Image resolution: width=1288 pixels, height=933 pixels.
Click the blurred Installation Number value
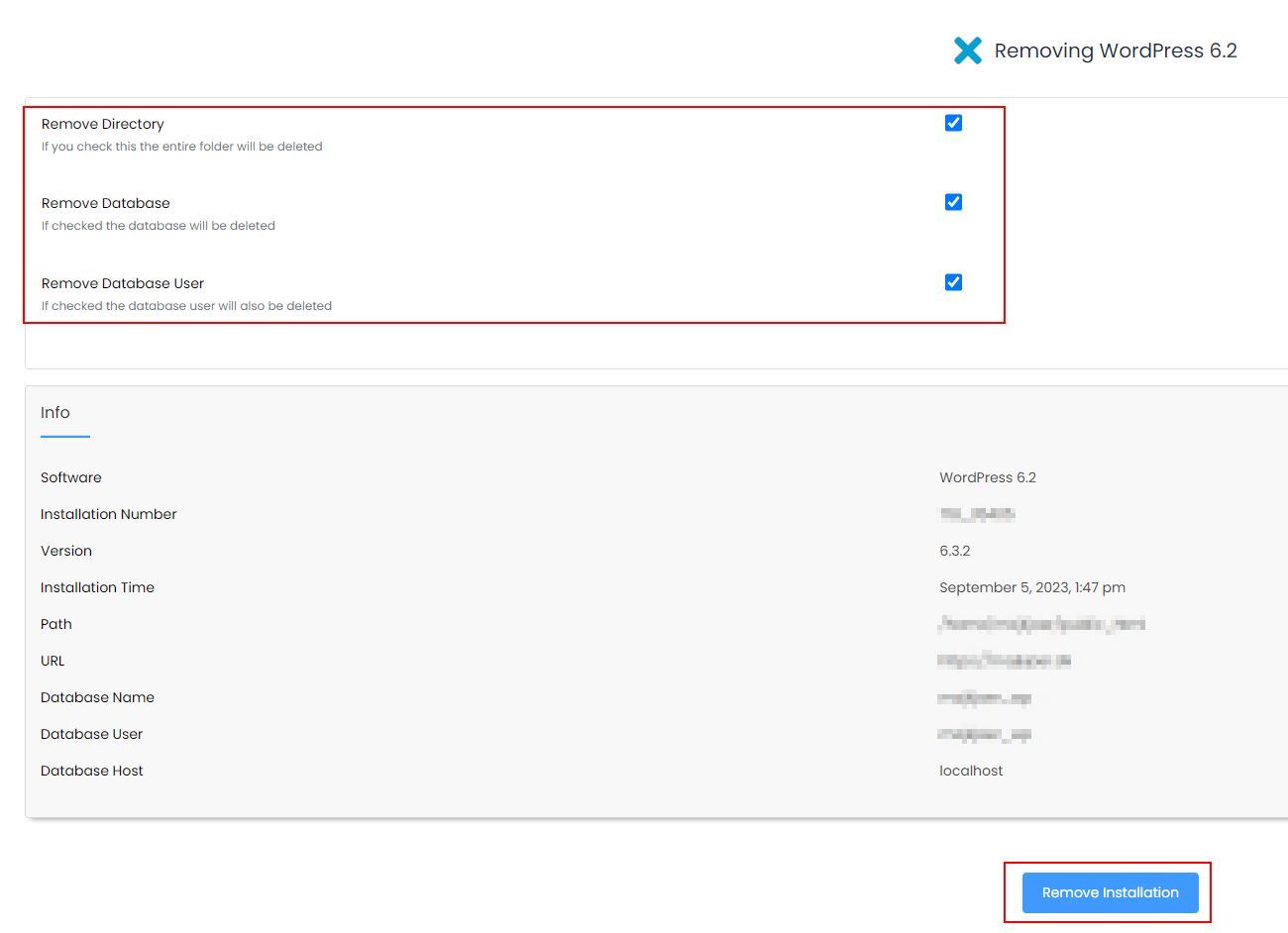977,514
